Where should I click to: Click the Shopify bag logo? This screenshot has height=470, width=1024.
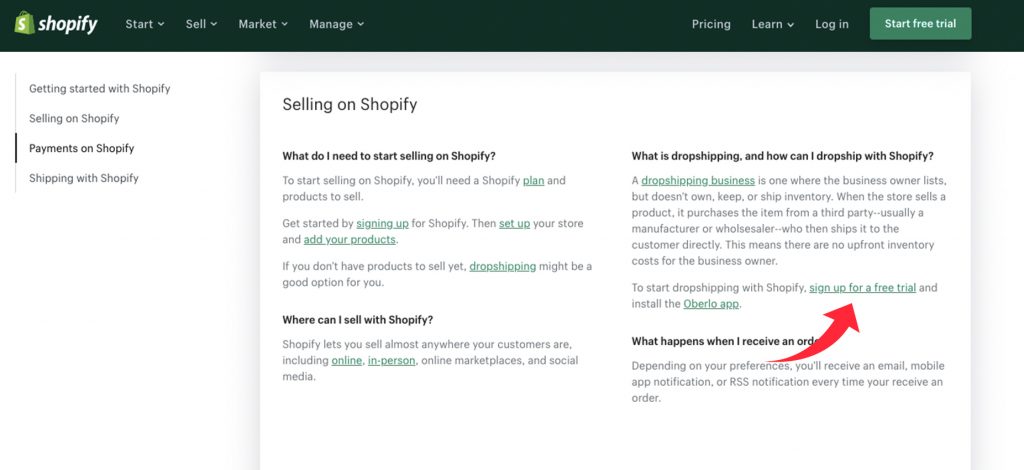click(x=24, y=23)
